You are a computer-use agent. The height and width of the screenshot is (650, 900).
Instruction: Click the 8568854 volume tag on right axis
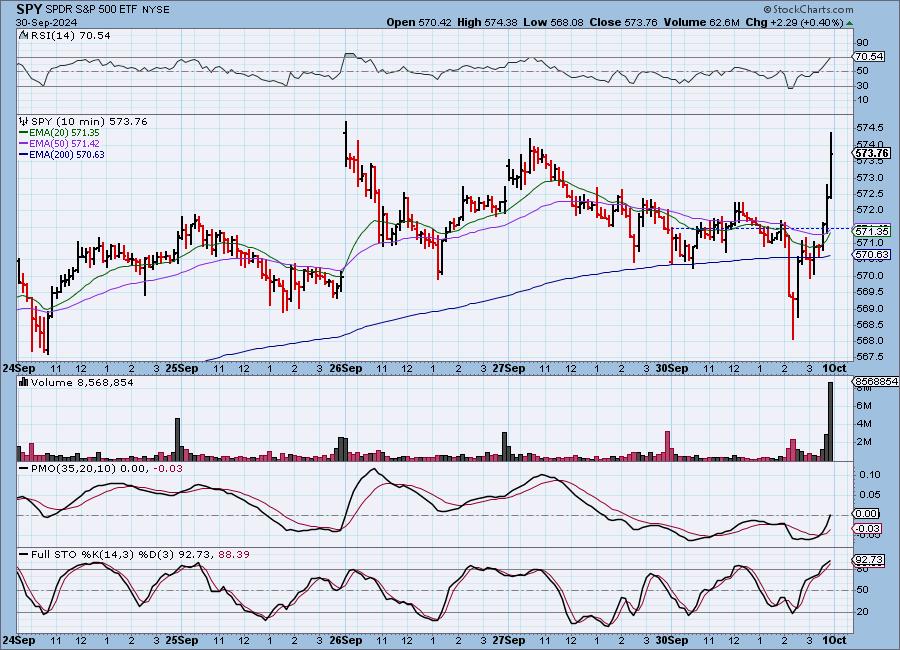pyautogui.click(x=876, y=382)
